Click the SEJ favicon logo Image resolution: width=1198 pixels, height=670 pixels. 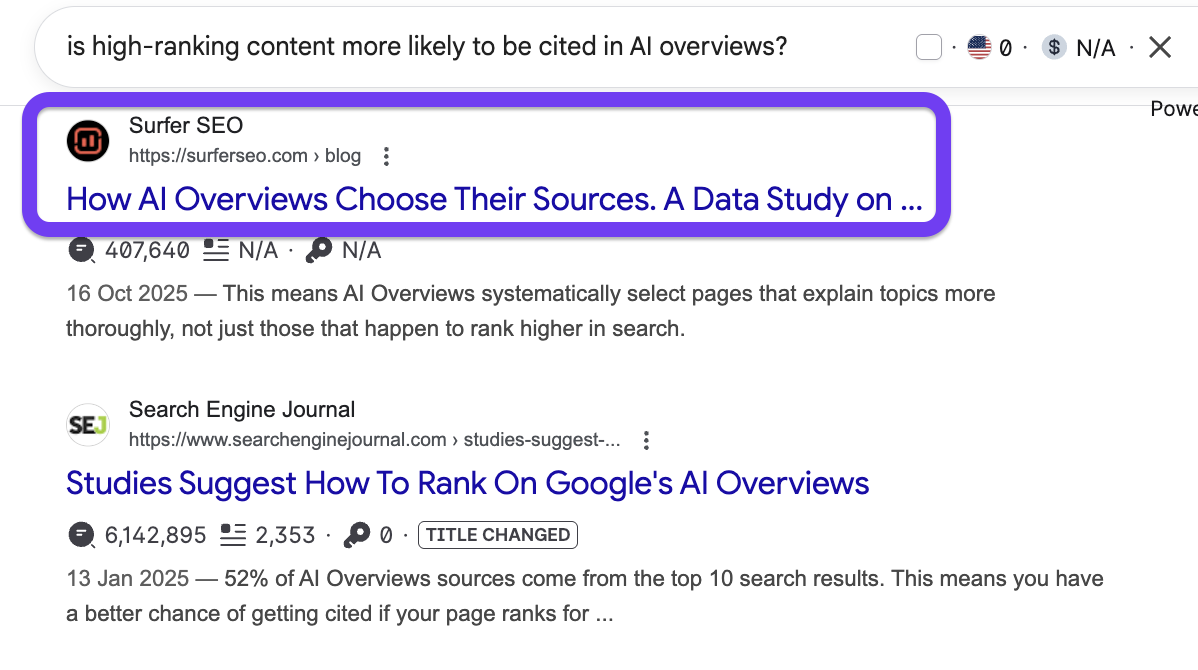88,424
